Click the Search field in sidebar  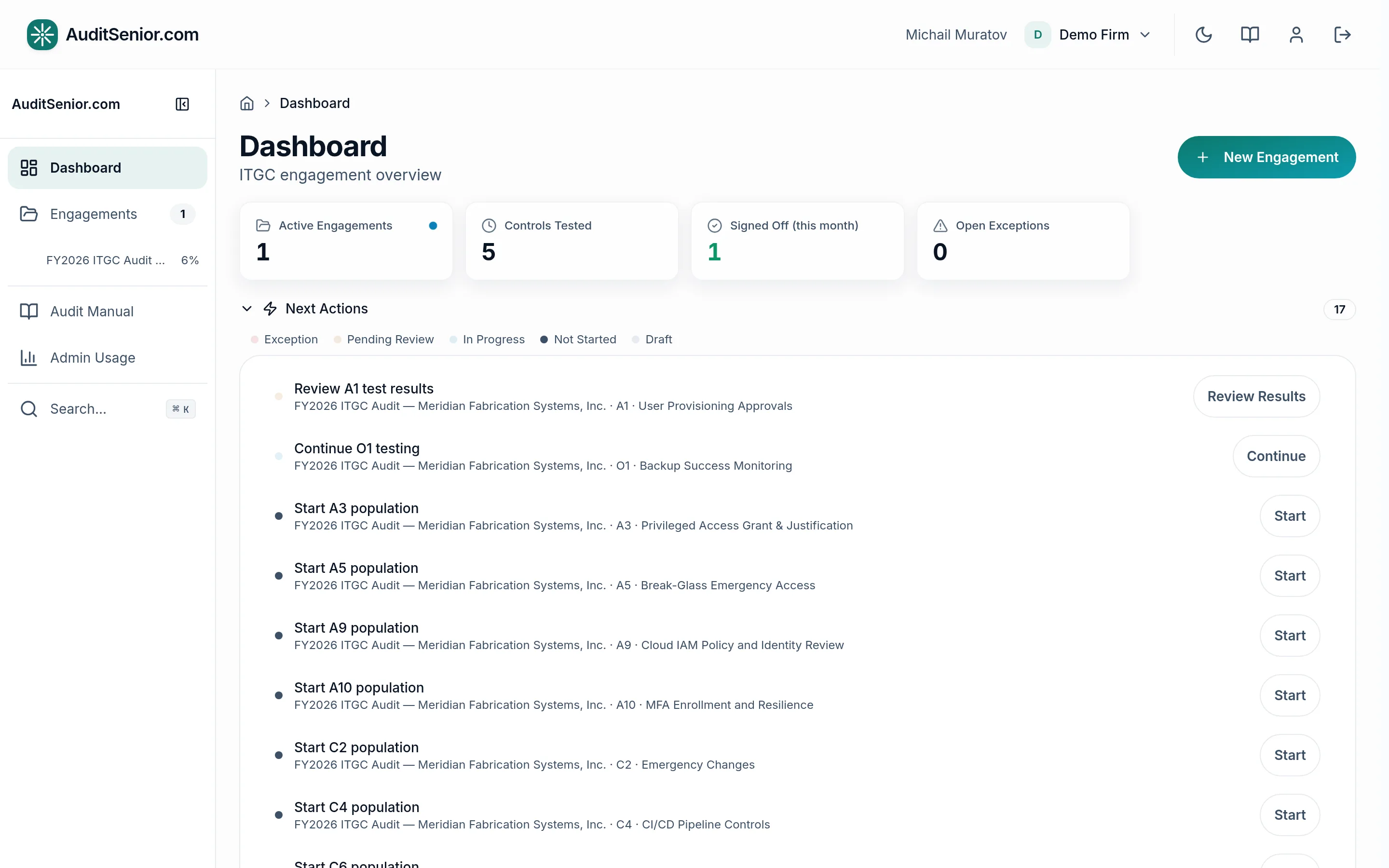tap(108, 409)
